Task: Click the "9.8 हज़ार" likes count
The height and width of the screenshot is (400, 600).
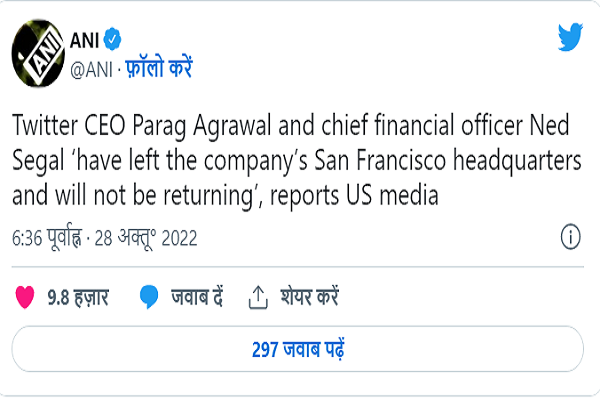Action: click(x=78, y=297)
